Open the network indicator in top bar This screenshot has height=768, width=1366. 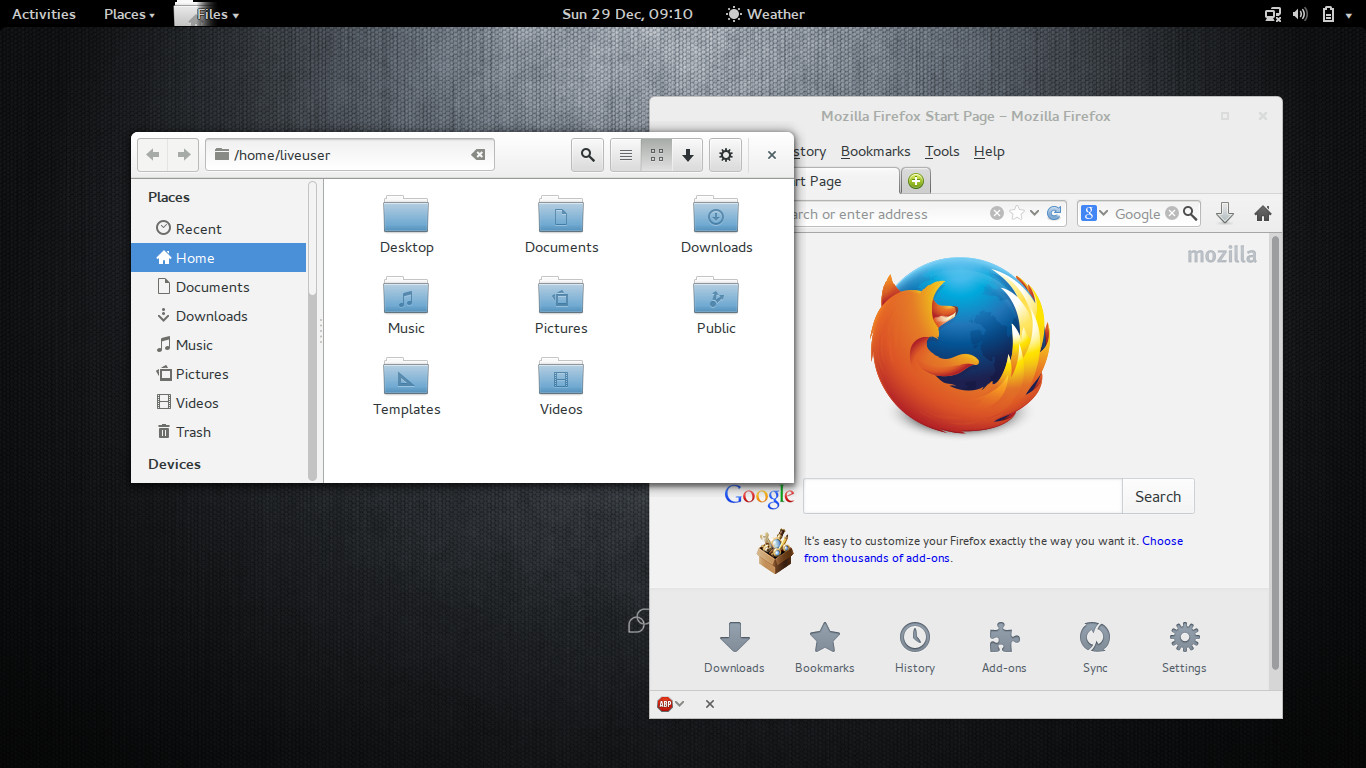[x=1273, y=14]
